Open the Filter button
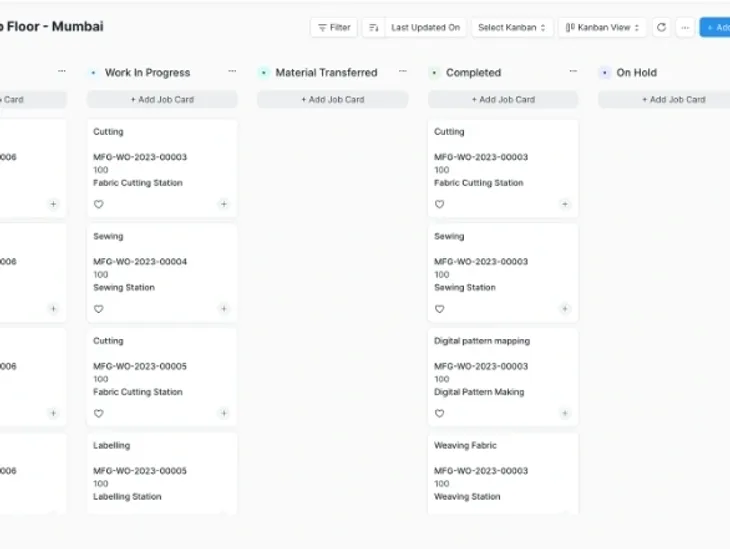Image resolution: width=730 pixels, height=549 pixels. pos(334,27)
